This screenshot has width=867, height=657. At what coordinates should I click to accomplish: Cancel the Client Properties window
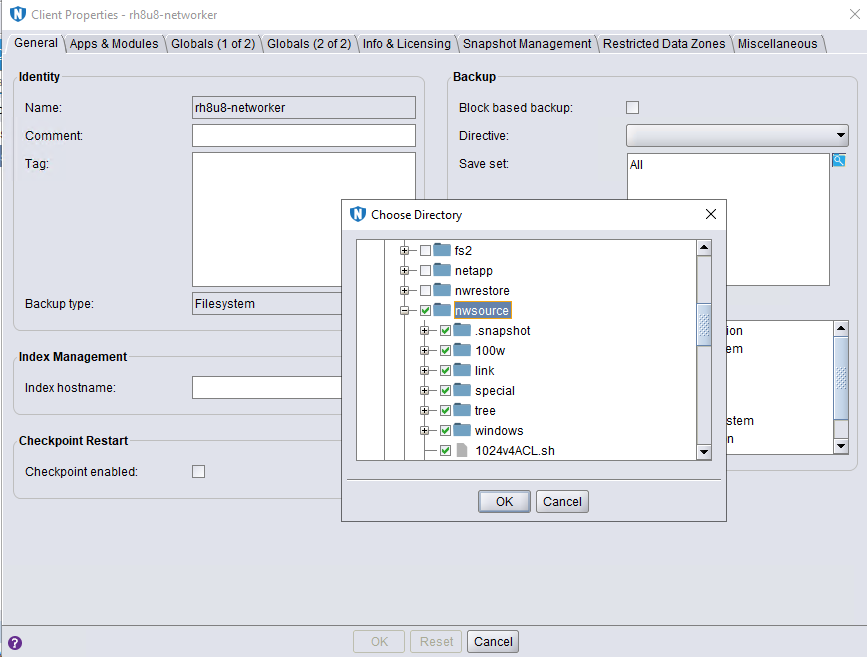pyautogui.click(x=493, y=642)
